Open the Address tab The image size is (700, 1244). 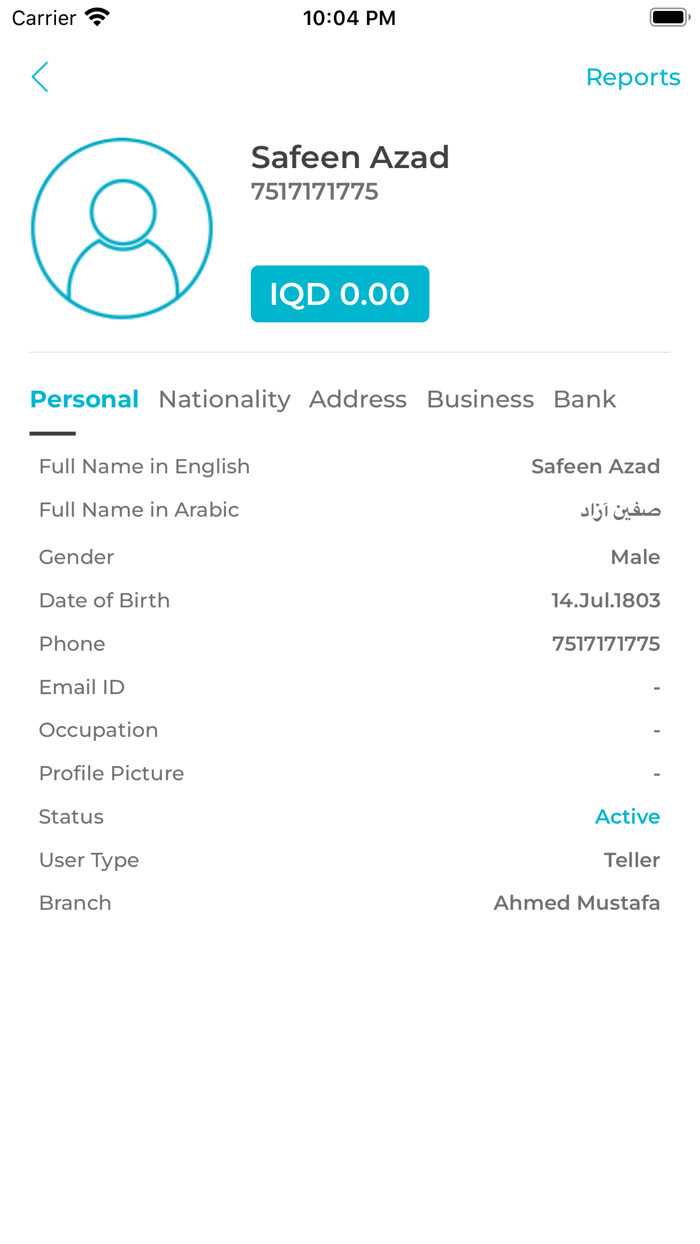coord(357,399)
